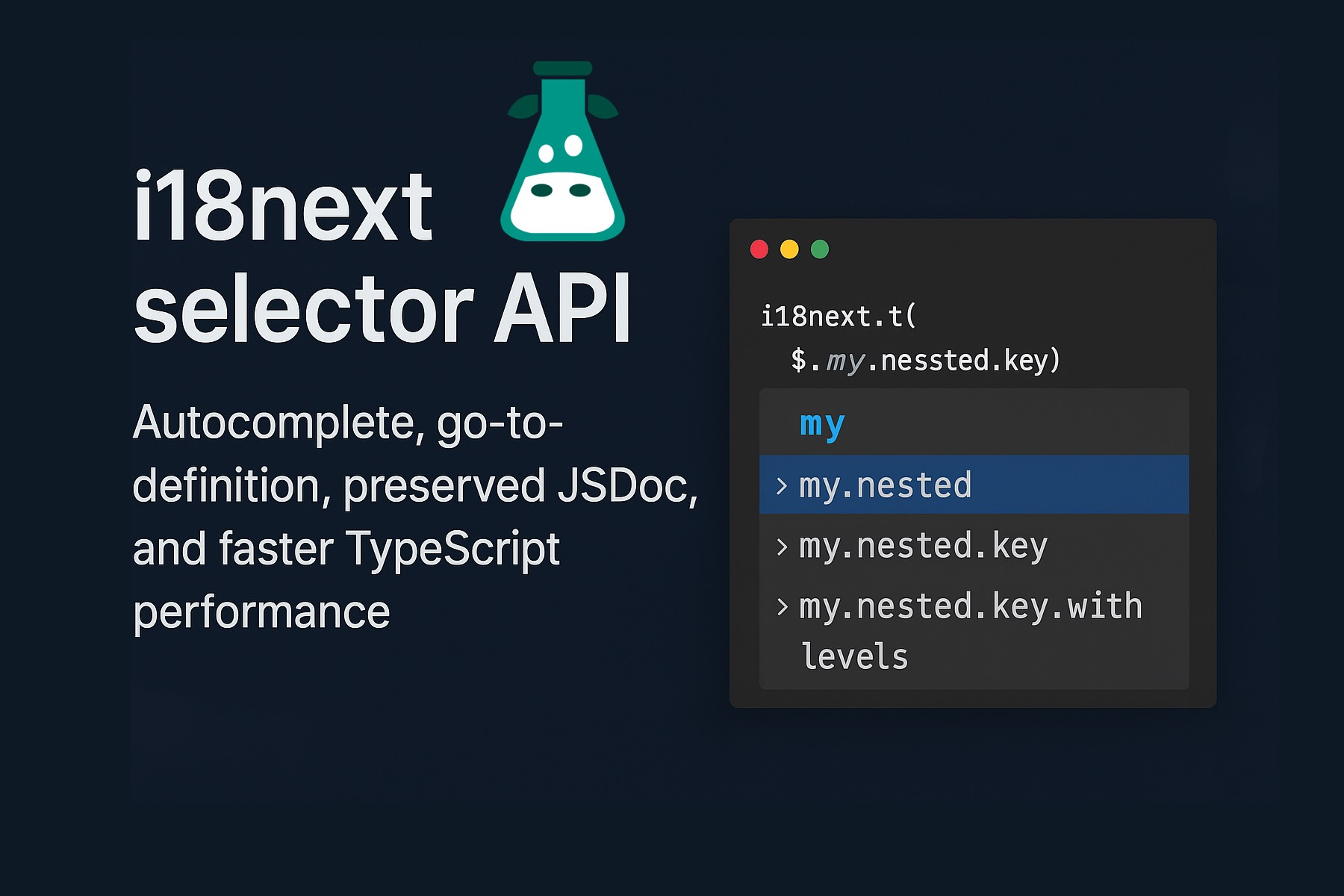The width and height of the screenshot is (1344, 896).
Task: Click the "i18next" headline text
Action: [283, 207]
